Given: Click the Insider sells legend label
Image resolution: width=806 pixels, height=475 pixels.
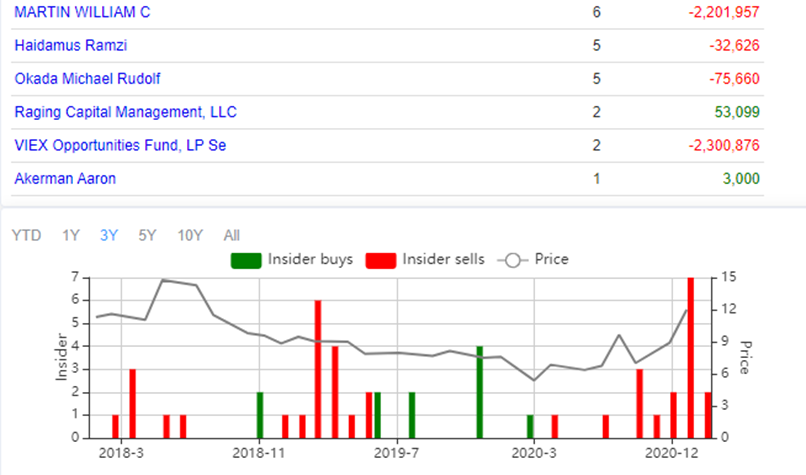Looking at the screenshot, I should (x=444, y=259).
